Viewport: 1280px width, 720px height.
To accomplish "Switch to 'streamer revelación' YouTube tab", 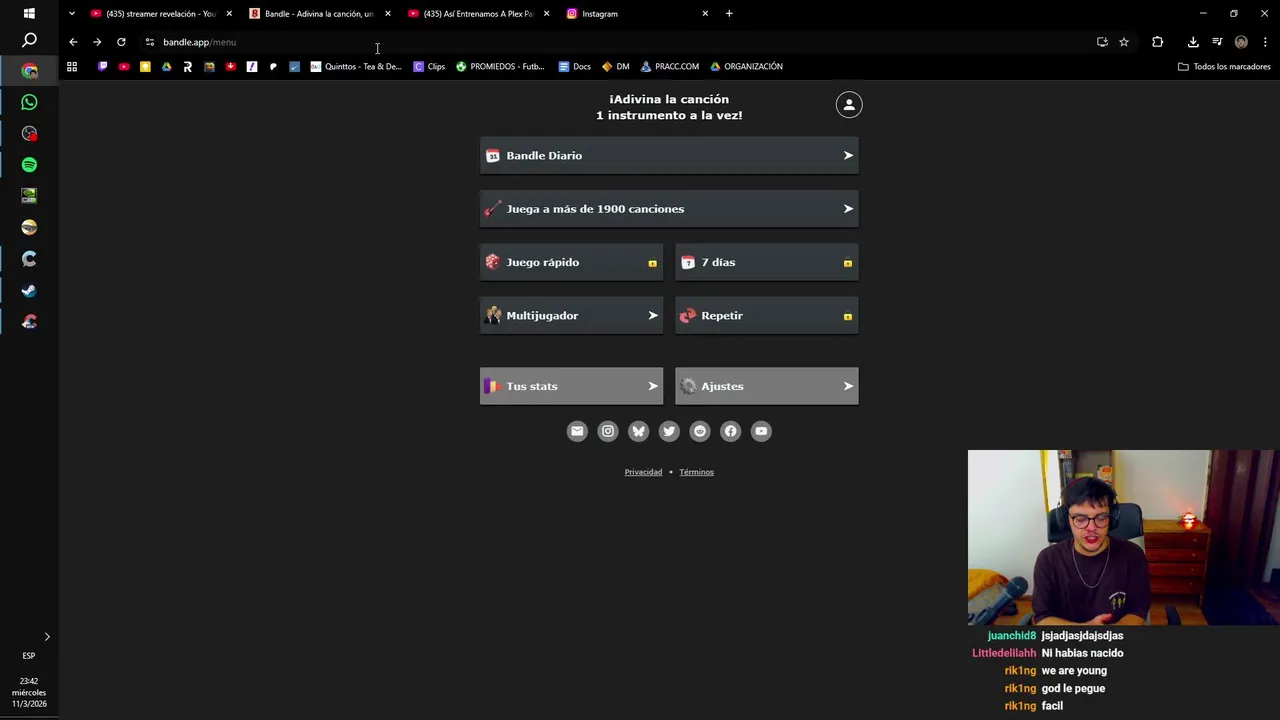I will tap(160, 14).
